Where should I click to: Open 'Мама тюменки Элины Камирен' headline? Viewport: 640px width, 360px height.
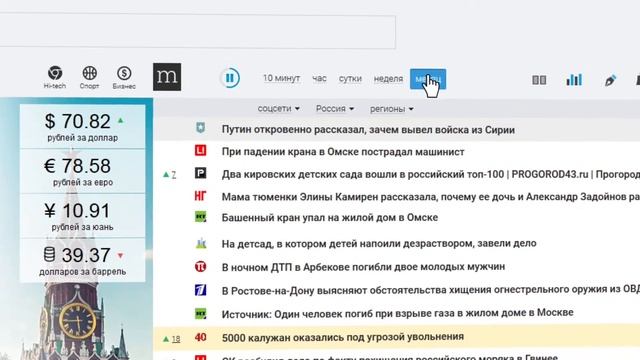431,197
